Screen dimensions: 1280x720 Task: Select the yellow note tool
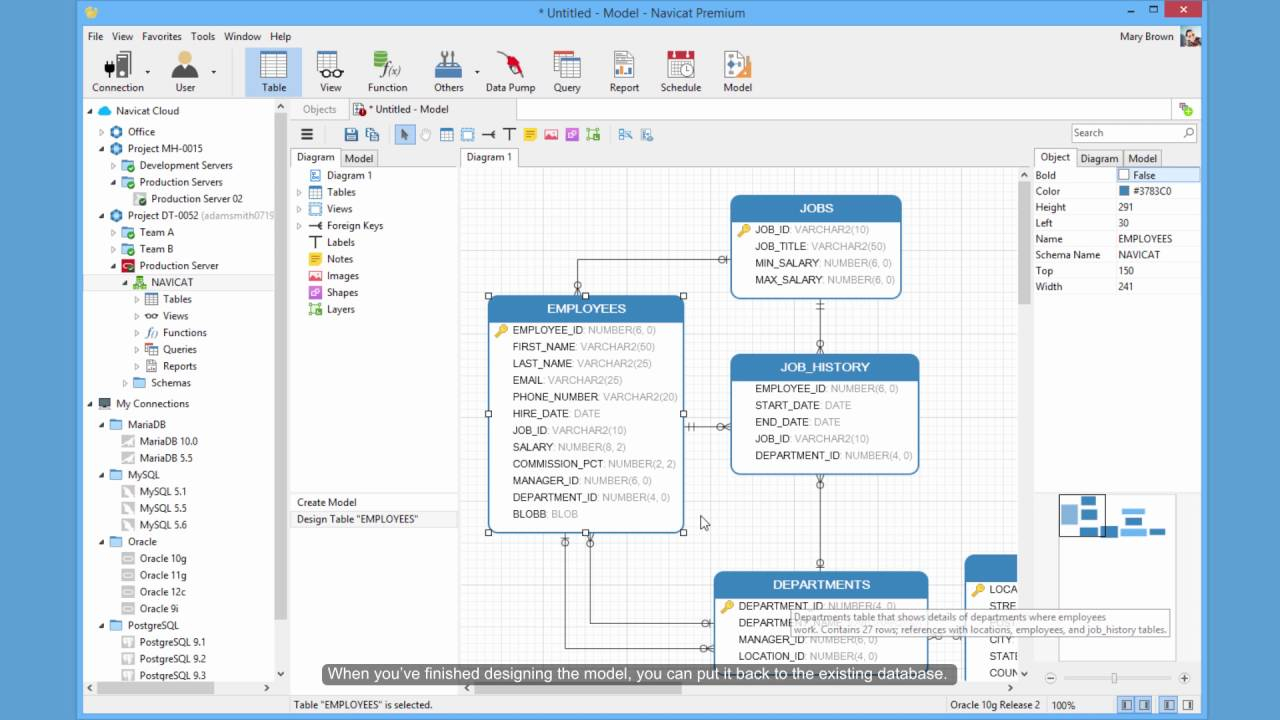pos(530,134)
